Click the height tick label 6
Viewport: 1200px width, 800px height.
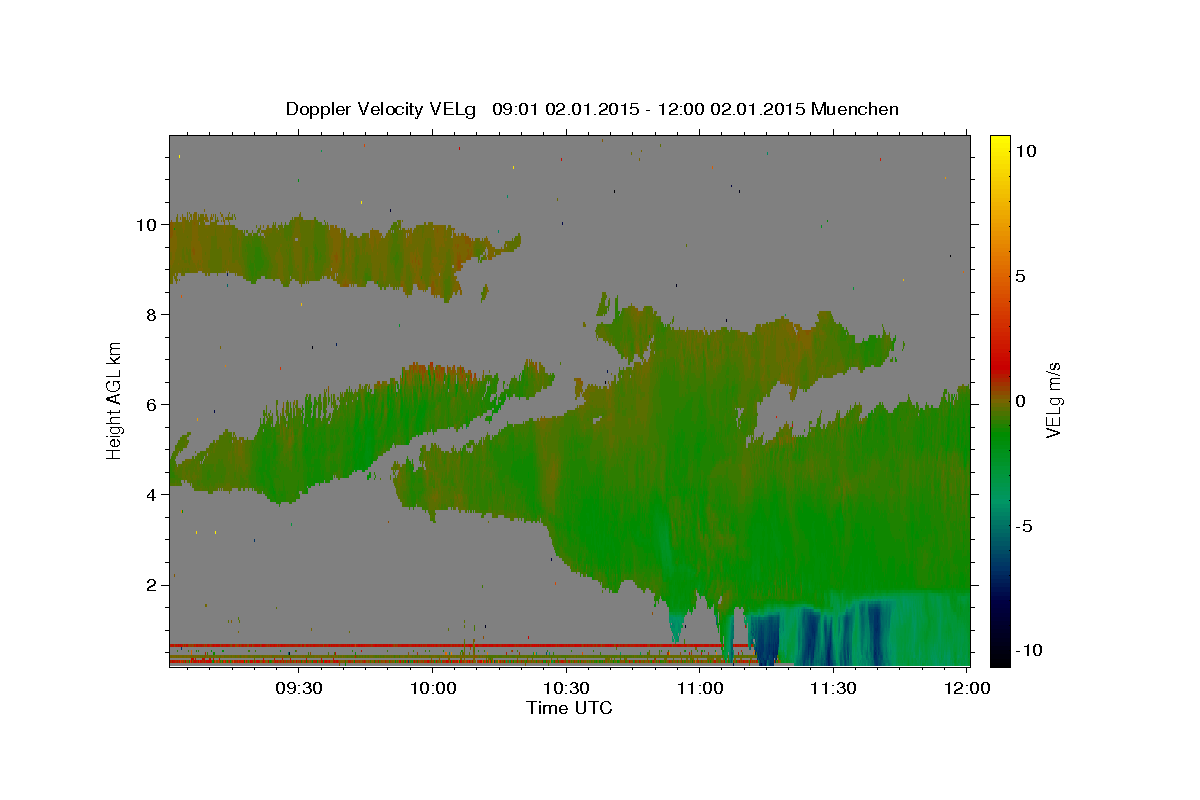tap(153, 405)
